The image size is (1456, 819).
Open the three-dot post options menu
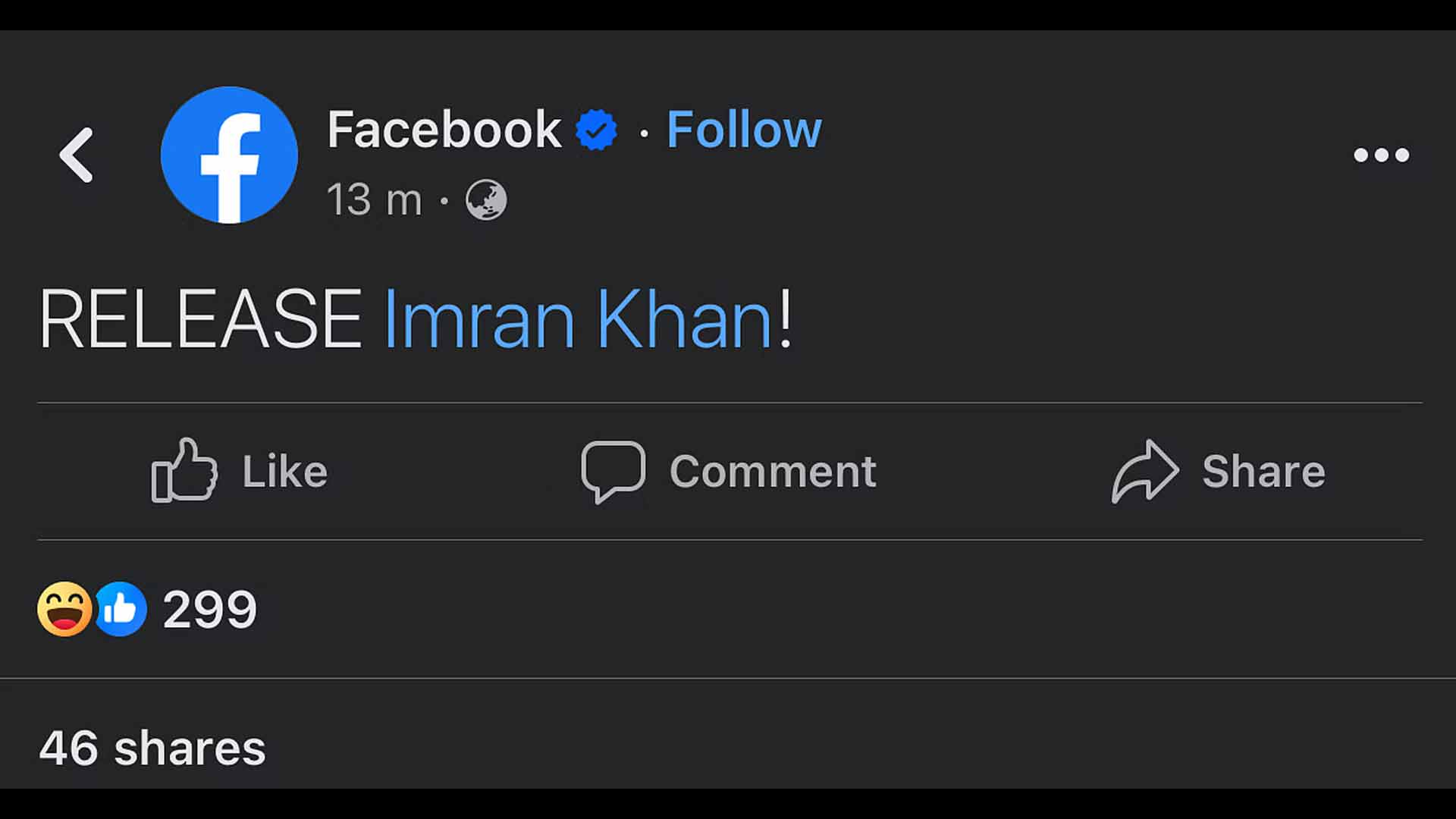(1381, 155)
